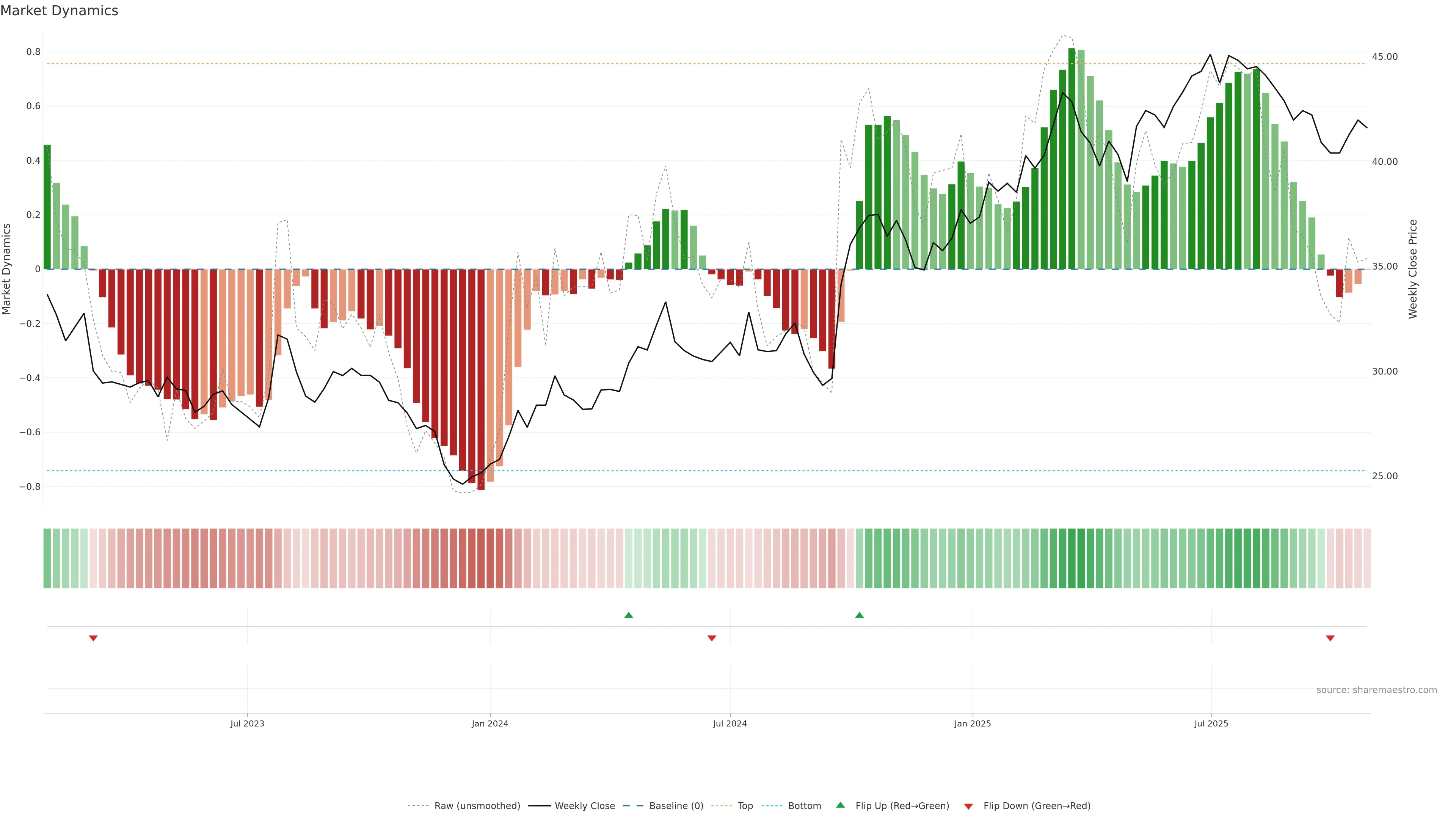Click the Jul 2025 x-axis label
Image resolution: width=1456 pixels, height=819 pixels.
pyautogui.click(x=1211, y=724)
